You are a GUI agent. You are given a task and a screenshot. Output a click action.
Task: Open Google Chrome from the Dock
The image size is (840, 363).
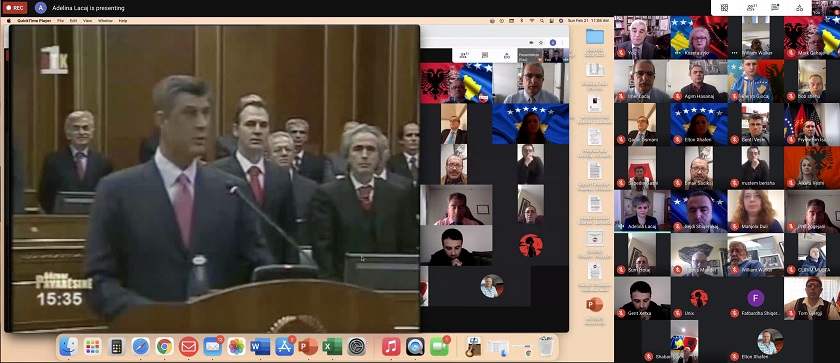point(165,347)
